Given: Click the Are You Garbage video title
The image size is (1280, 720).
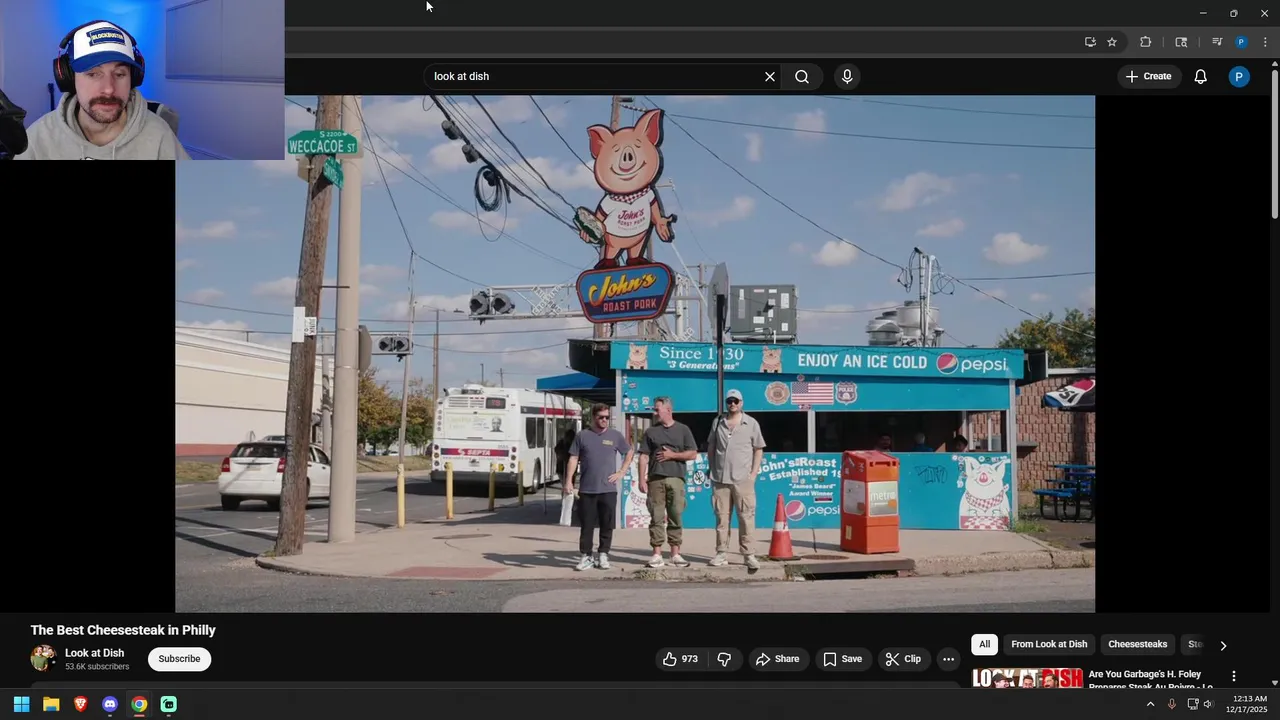Looking at the screenshot, I should pos(1151,680).
